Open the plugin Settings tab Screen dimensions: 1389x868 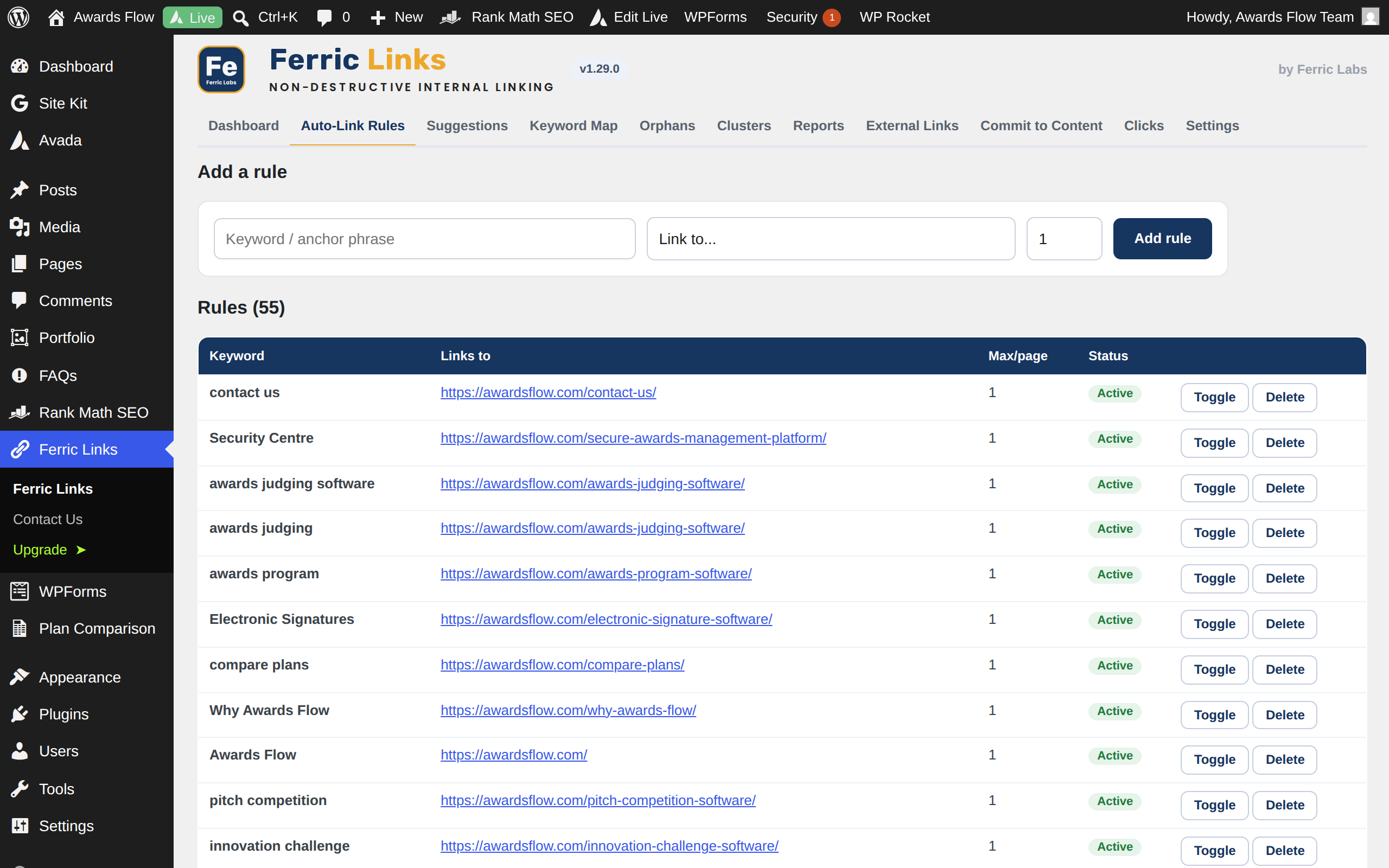[1212, 125]
